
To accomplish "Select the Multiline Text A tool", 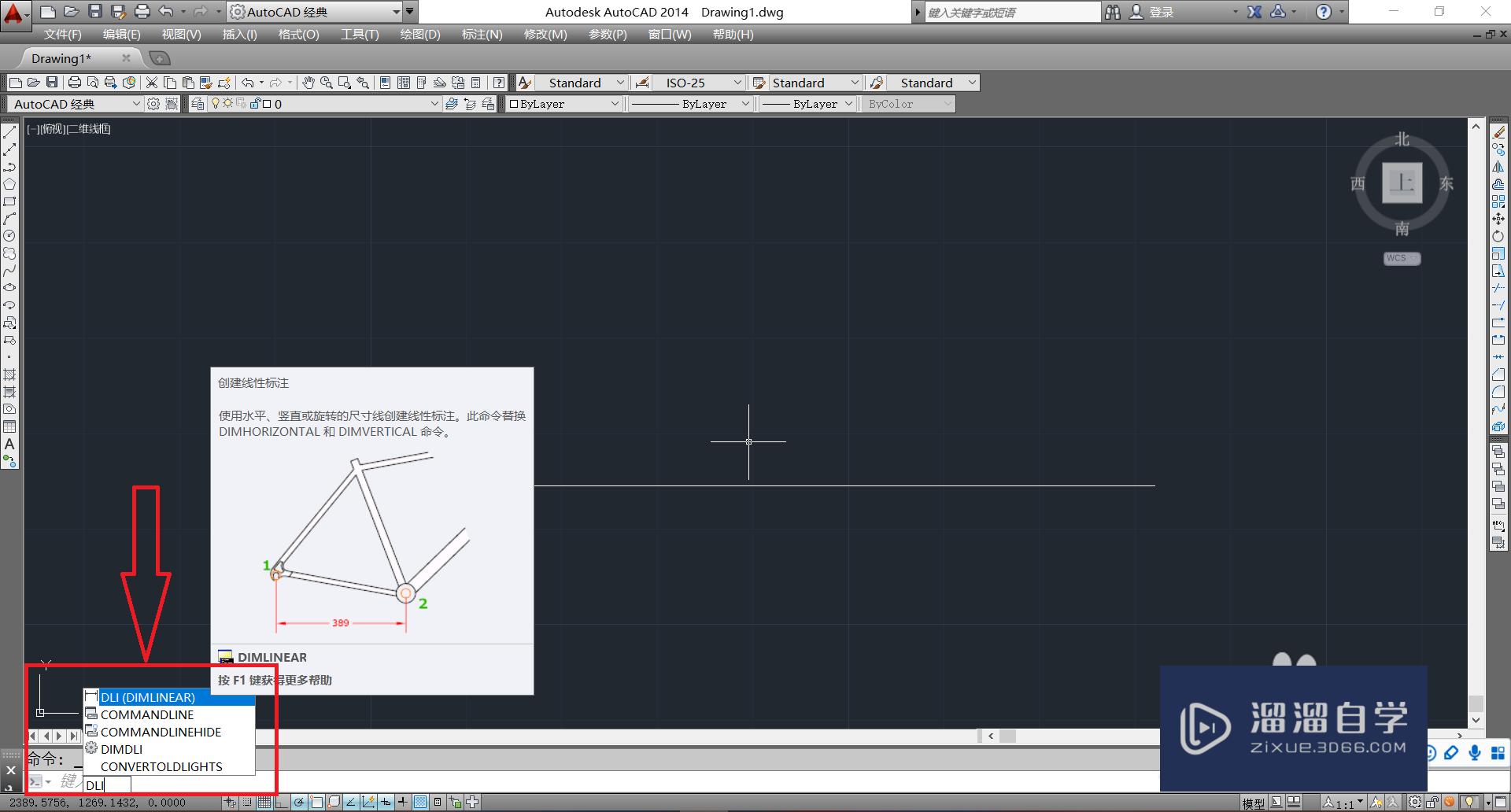I will [9, 444].
